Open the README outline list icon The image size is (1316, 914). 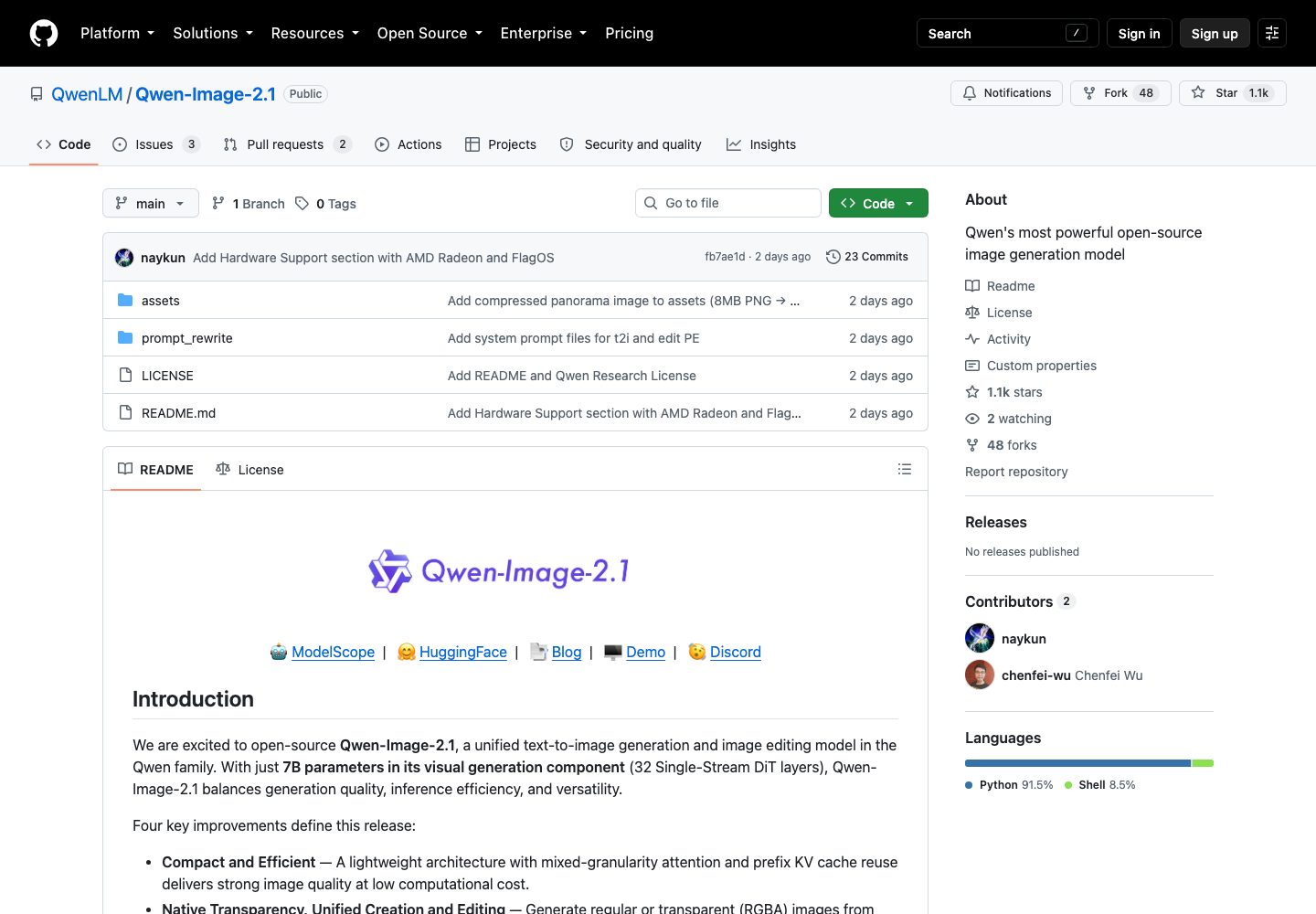905,469
